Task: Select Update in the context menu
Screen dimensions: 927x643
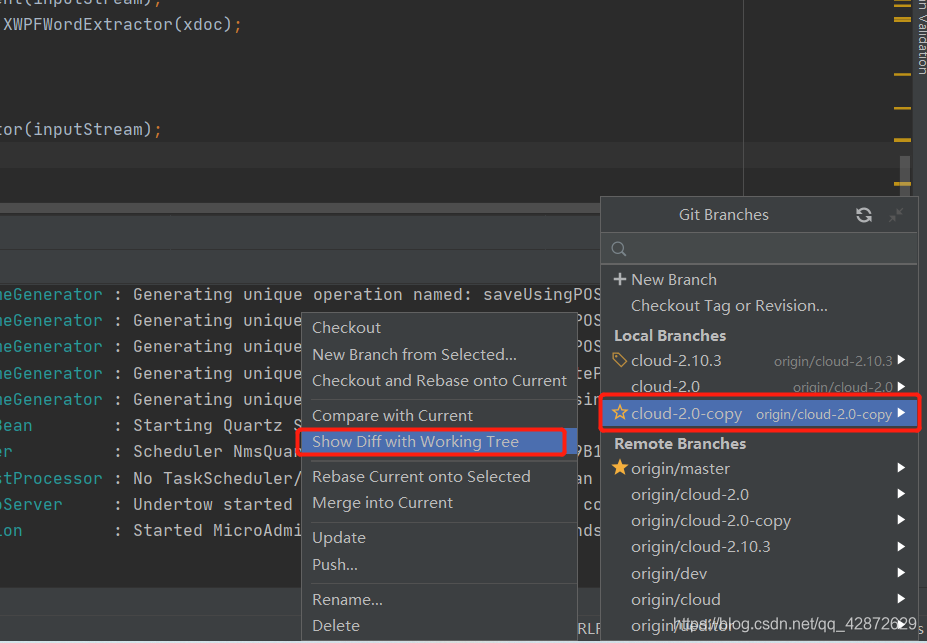Action: [x=439, y=538]
